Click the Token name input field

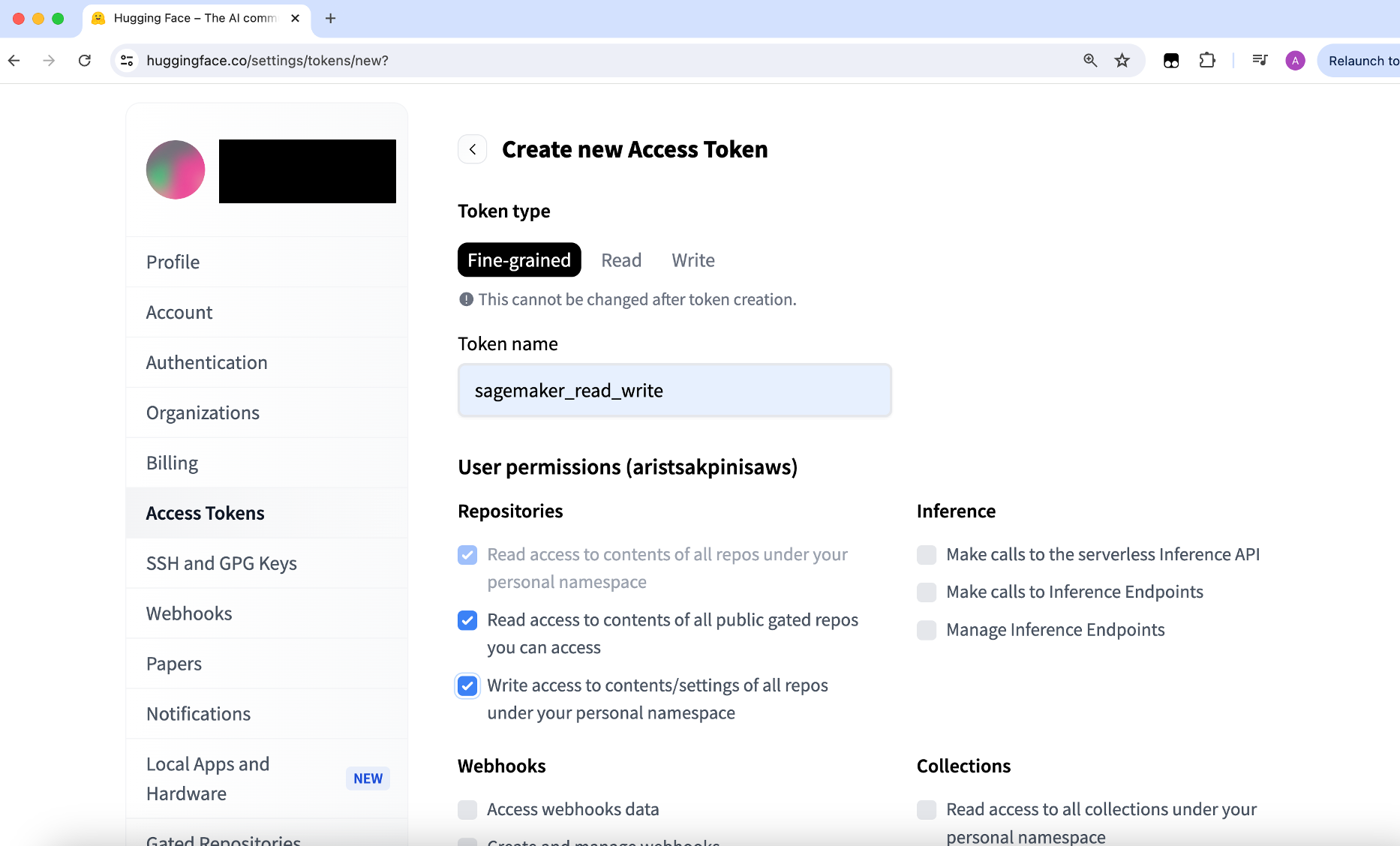(674, 391)
